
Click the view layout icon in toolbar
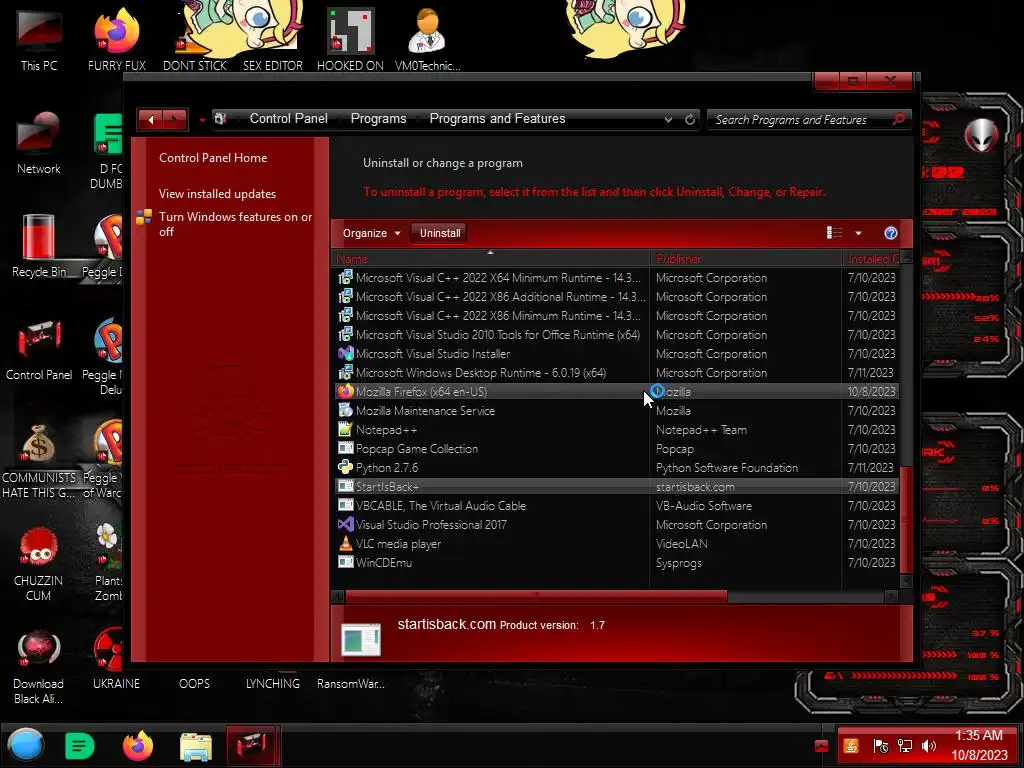point(834,233)
